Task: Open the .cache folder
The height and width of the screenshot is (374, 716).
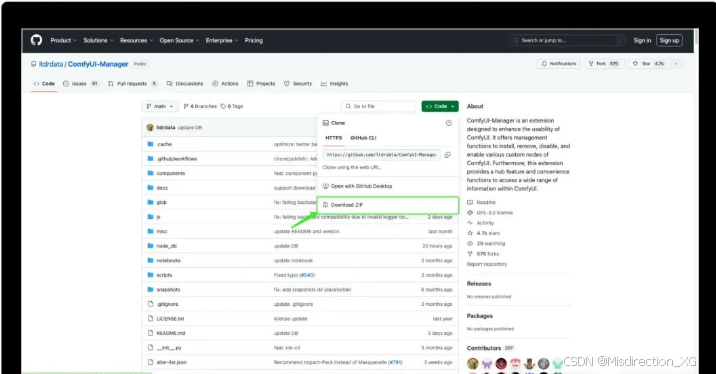Action: click(x=164, y=144)
